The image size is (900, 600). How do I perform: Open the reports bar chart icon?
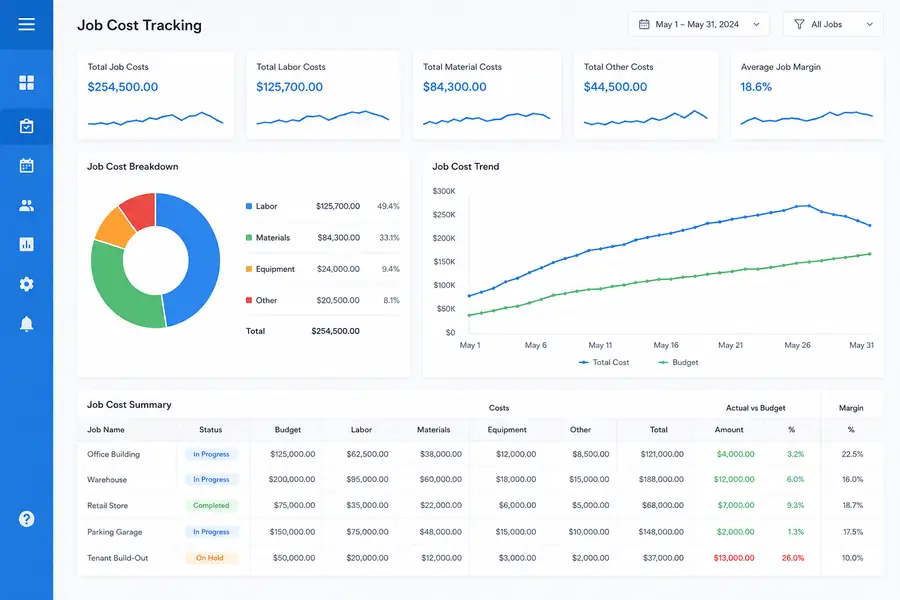[26, 244]
